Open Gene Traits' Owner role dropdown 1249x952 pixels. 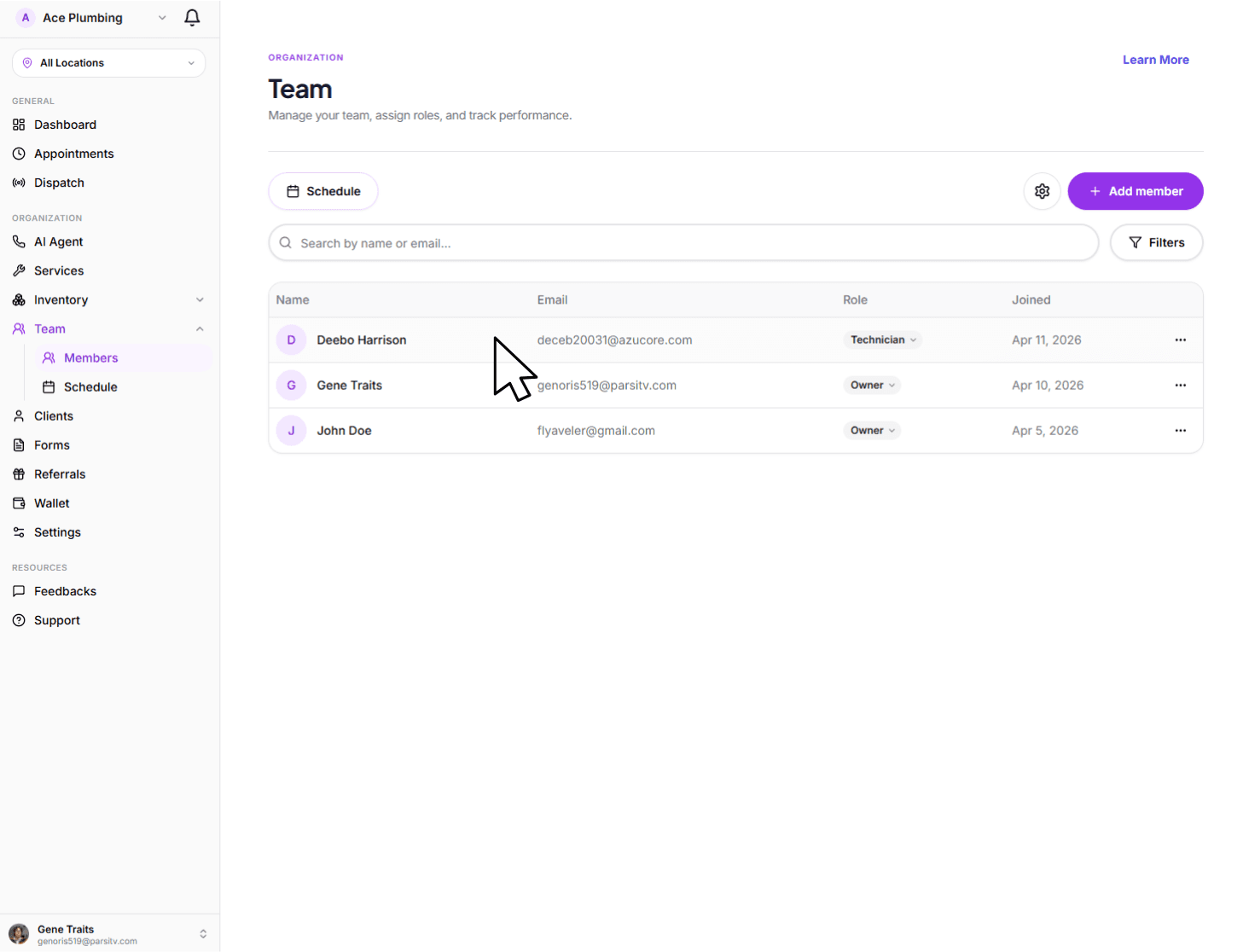[872, 386]
